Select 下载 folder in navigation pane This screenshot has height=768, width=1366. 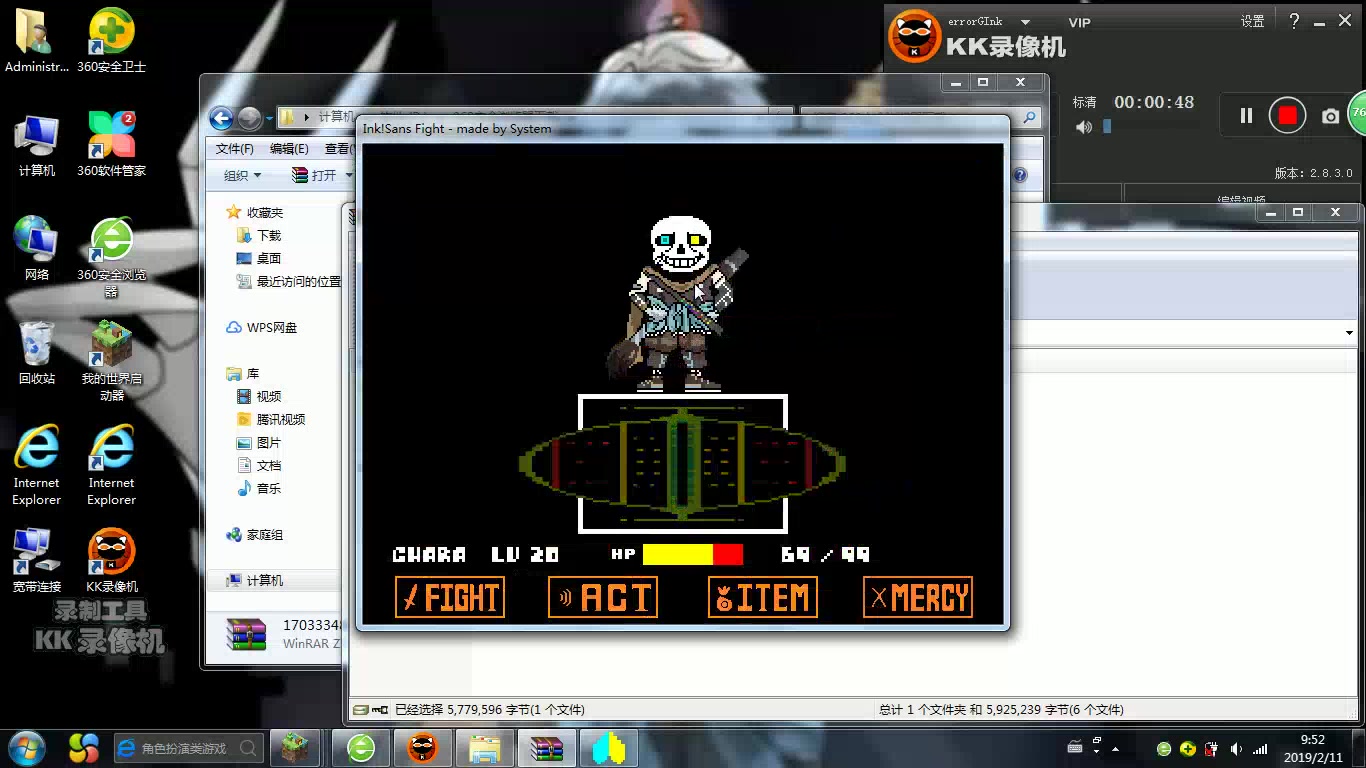(259, 235)
